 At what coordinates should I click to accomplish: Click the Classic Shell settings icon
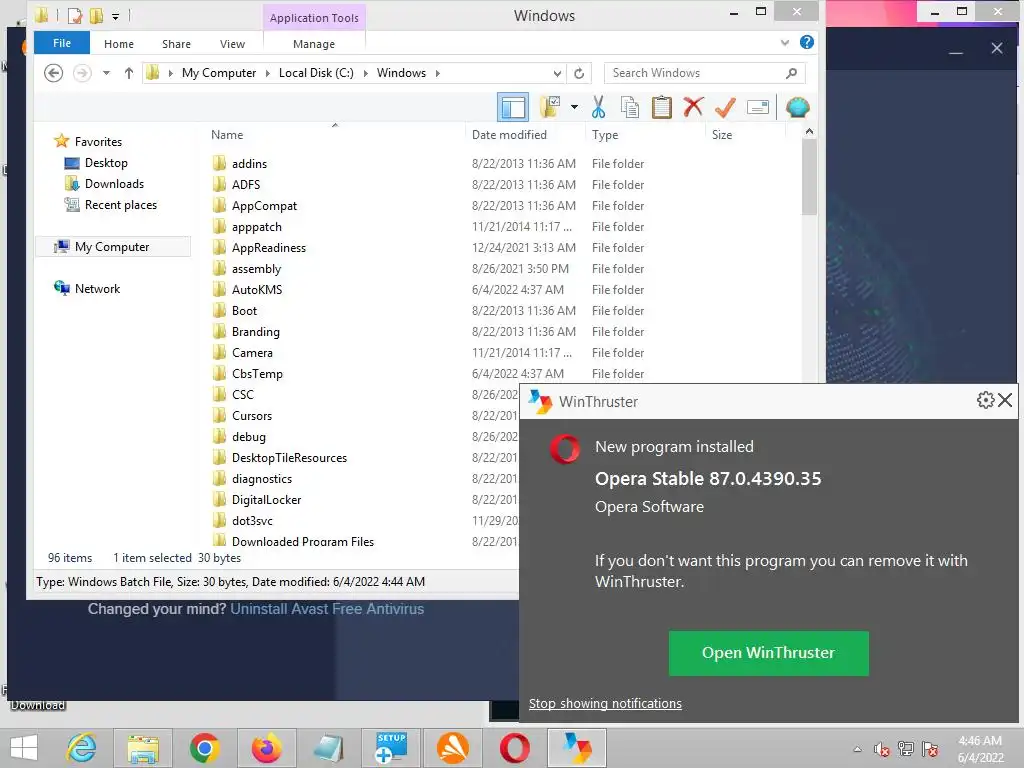797,107
